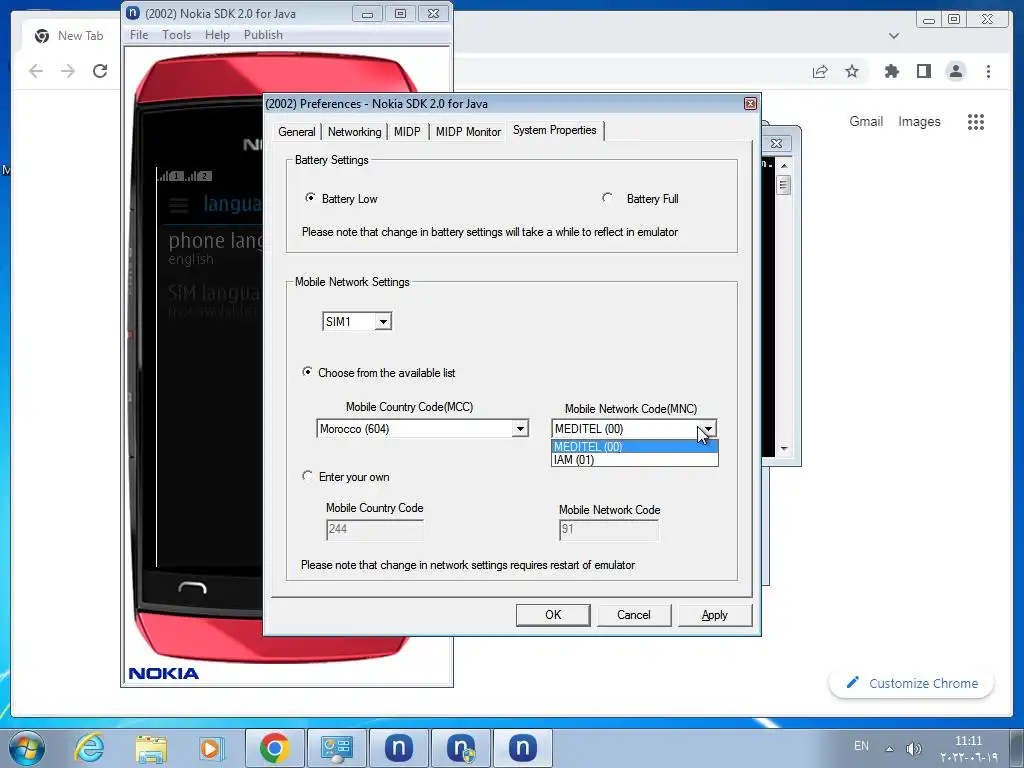Click scroll up arrow in console window

784,166
